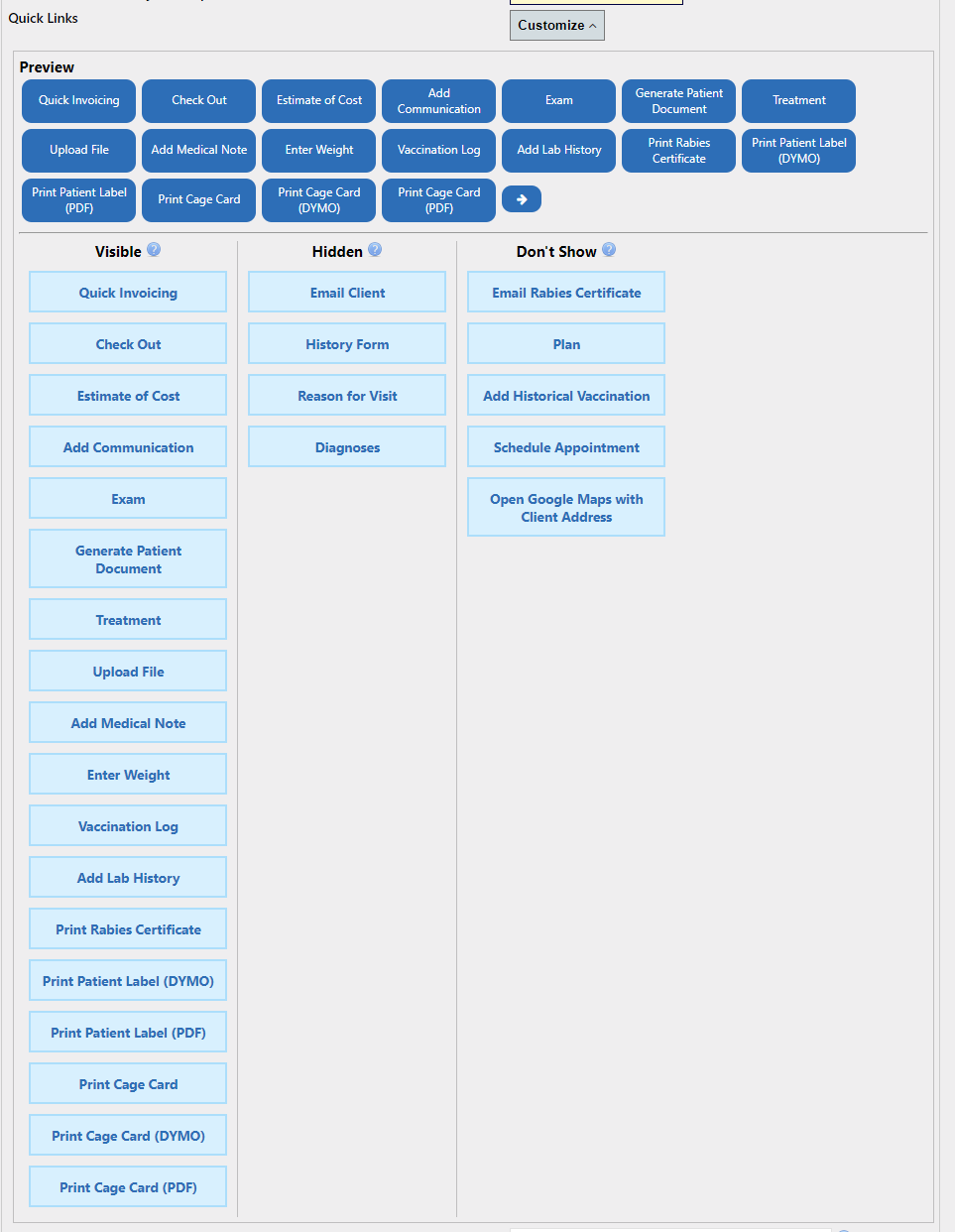The image size is (955, 1232).
Task: Select Print Patient Label (PDF) in Visible list
Action: pyautogui.click(x=128, y=1033)
